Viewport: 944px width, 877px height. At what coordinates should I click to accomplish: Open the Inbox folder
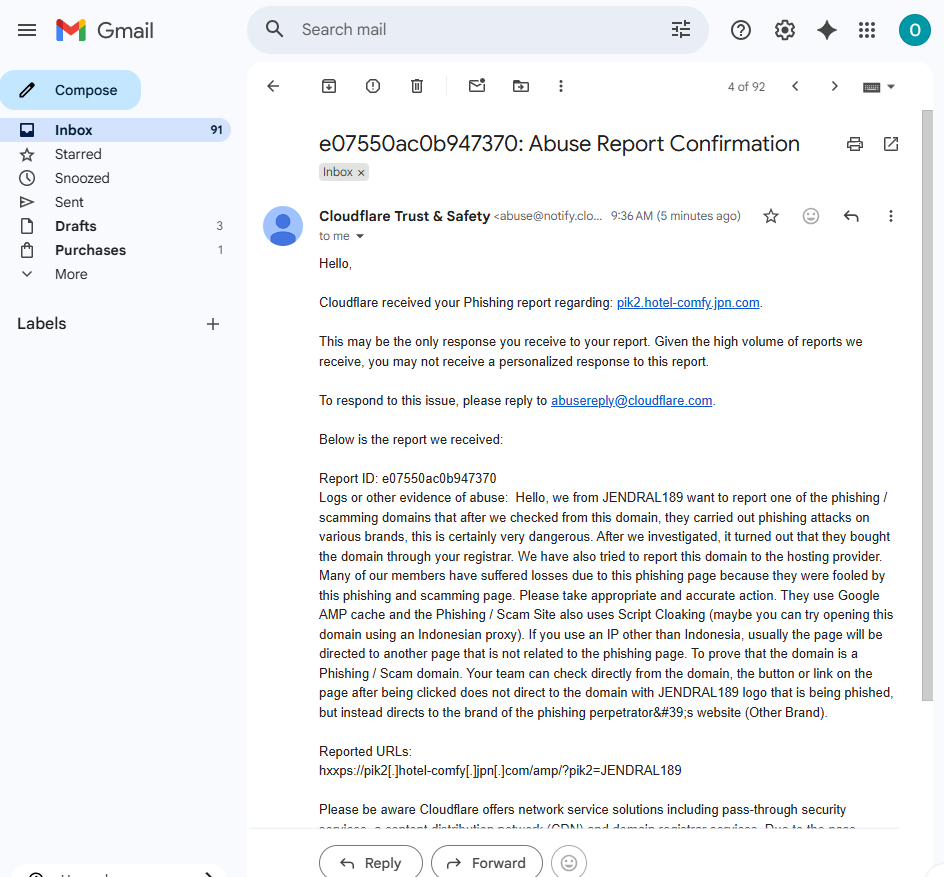click(x=115, y=130)
